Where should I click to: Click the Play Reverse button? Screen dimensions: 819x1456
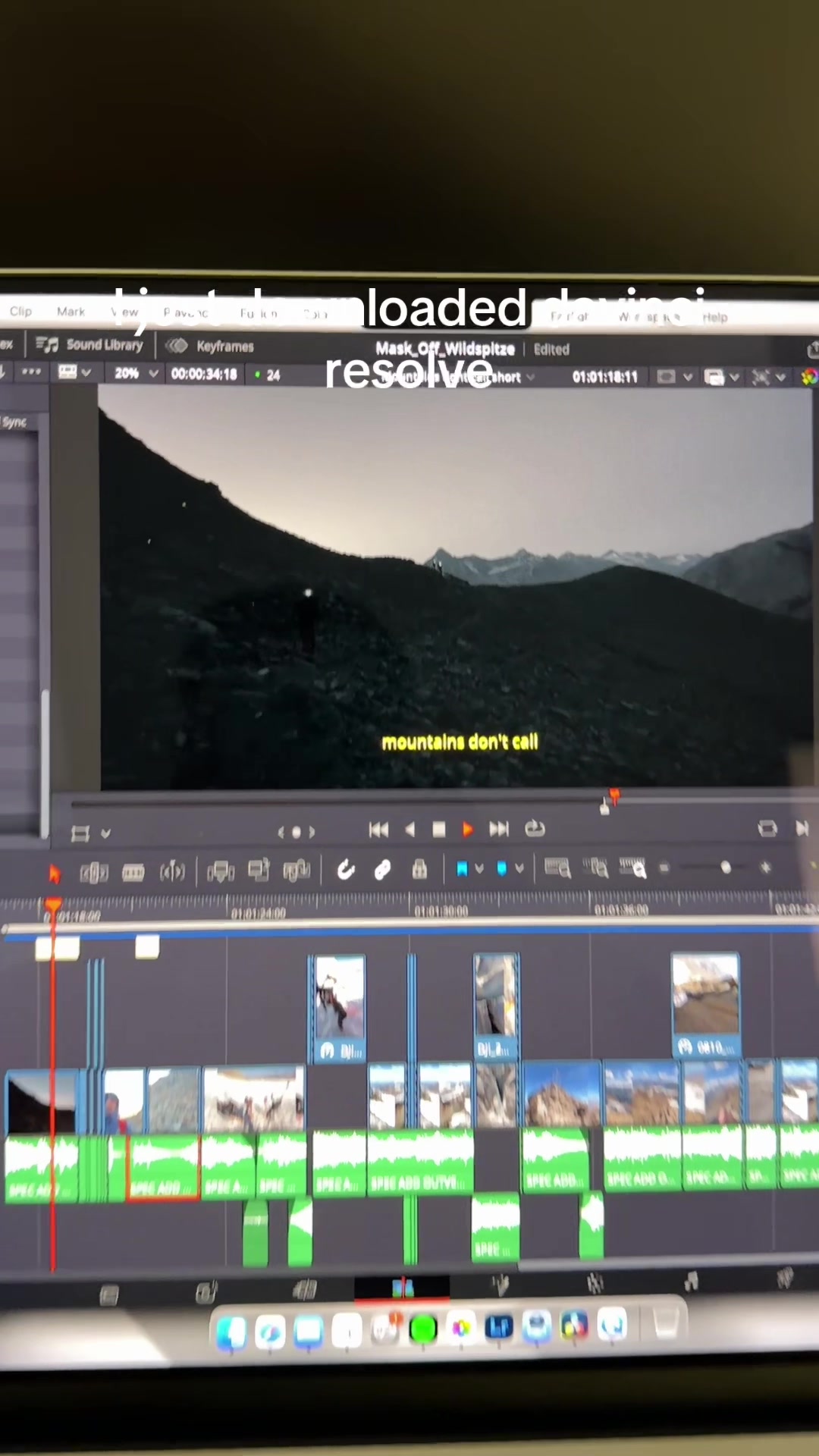(x=410, y=830)
